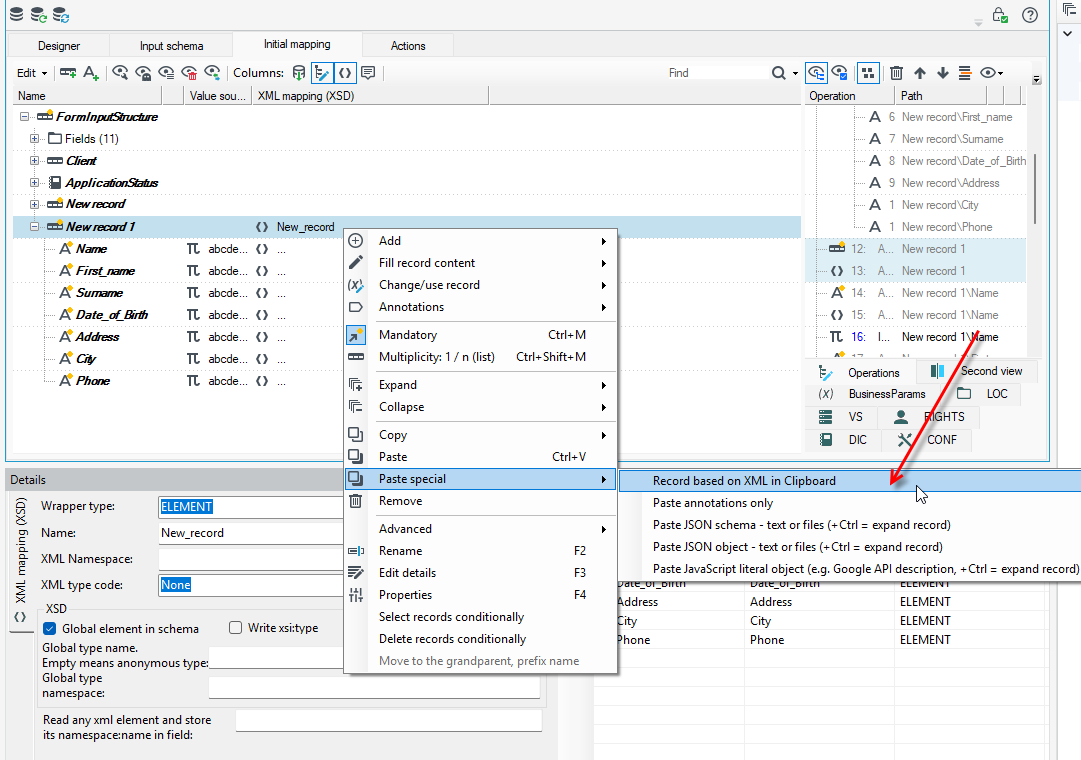The width and height of the screenshot is (1081, 760).
Task: Toggle the eye with tree view button
Action: click(x=816, y=72)
